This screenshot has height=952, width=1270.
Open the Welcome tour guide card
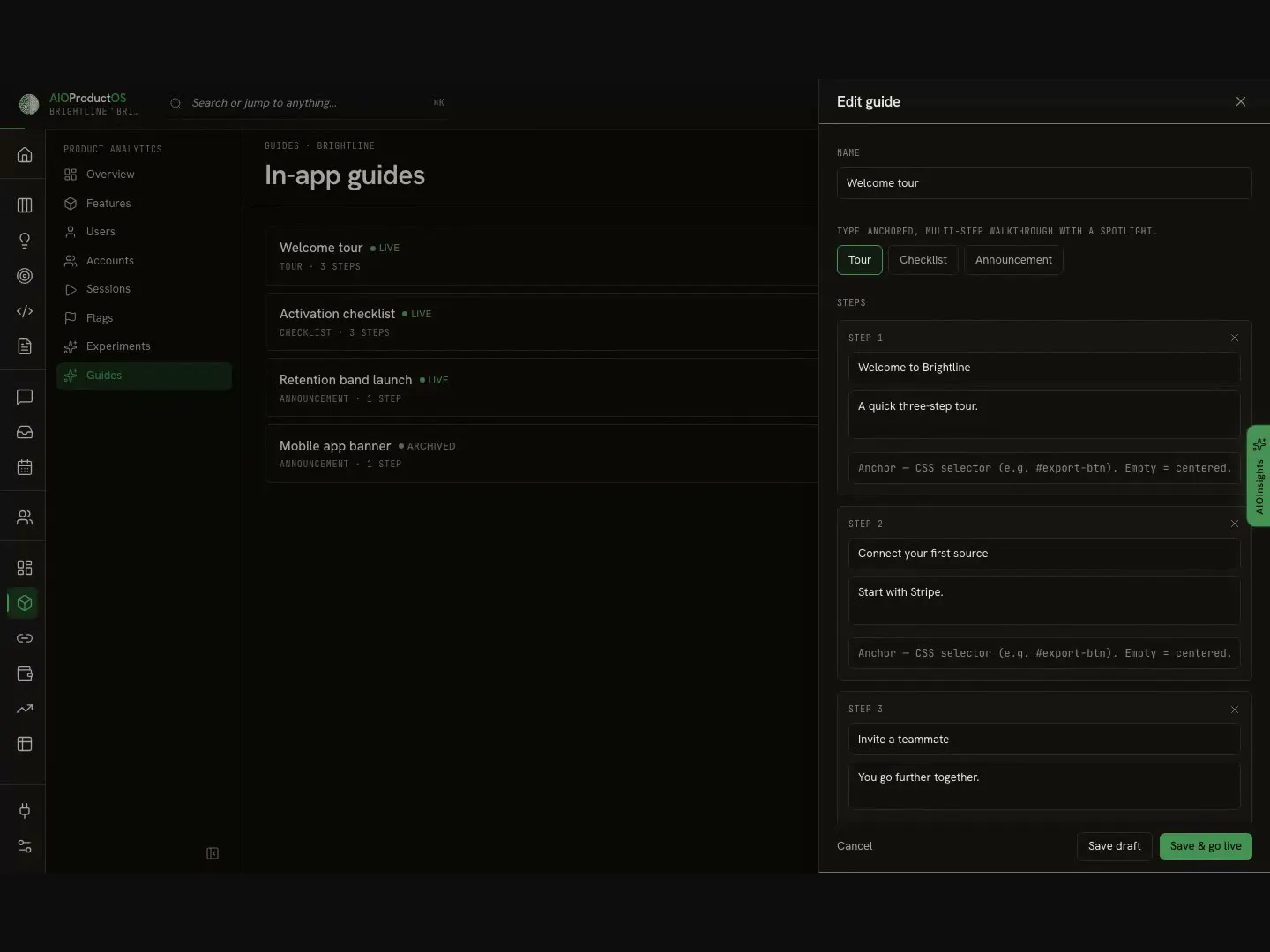[x=542, y=256]
